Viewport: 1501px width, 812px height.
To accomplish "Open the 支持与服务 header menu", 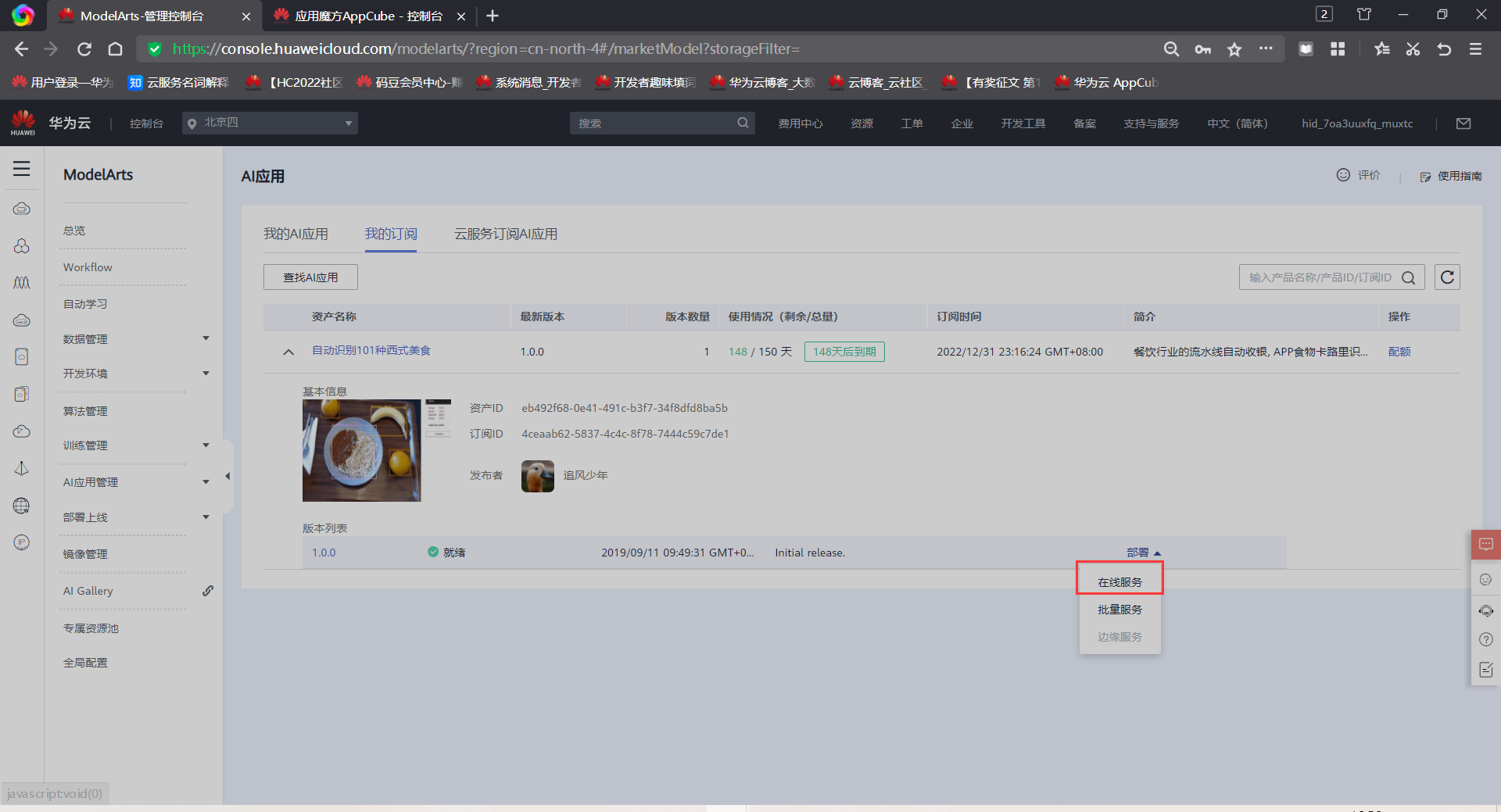I will point(1151,123).
